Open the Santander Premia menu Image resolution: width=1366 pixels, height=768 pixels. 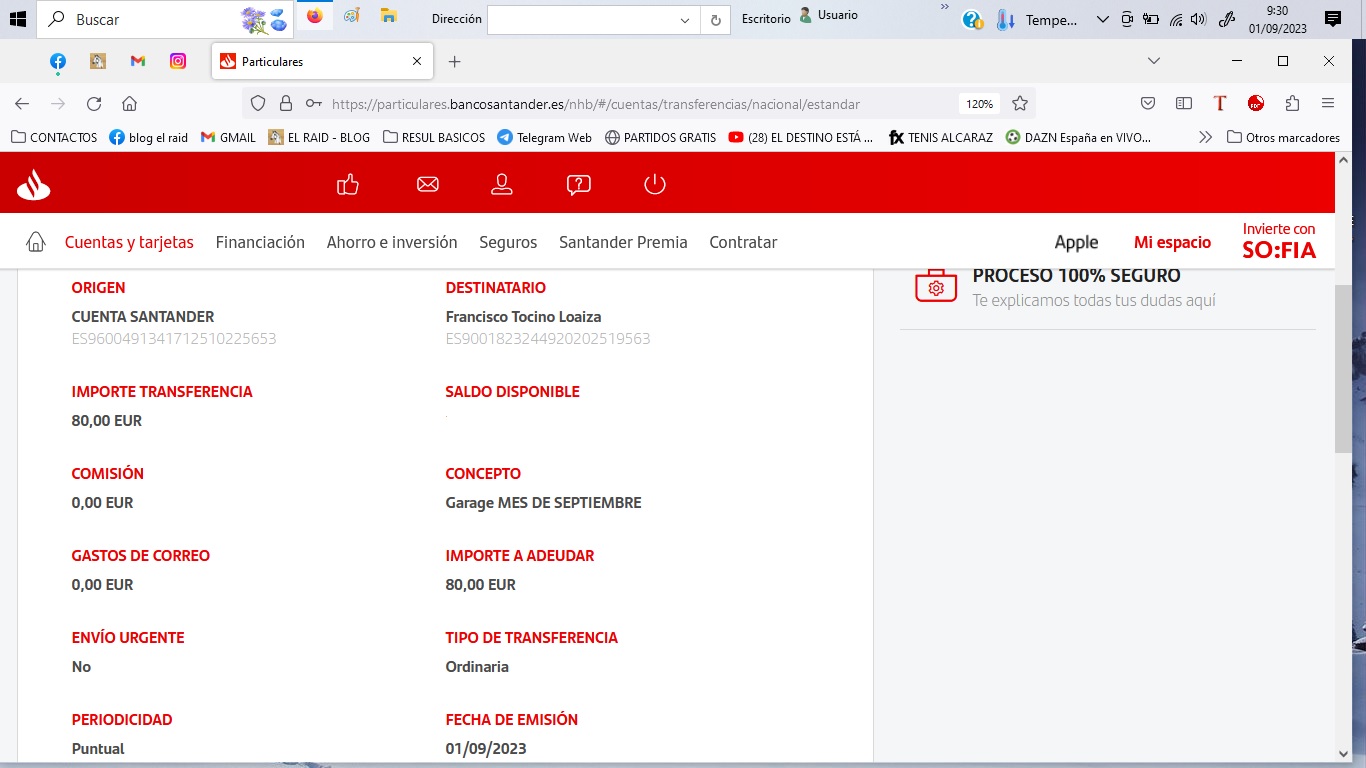623,242
